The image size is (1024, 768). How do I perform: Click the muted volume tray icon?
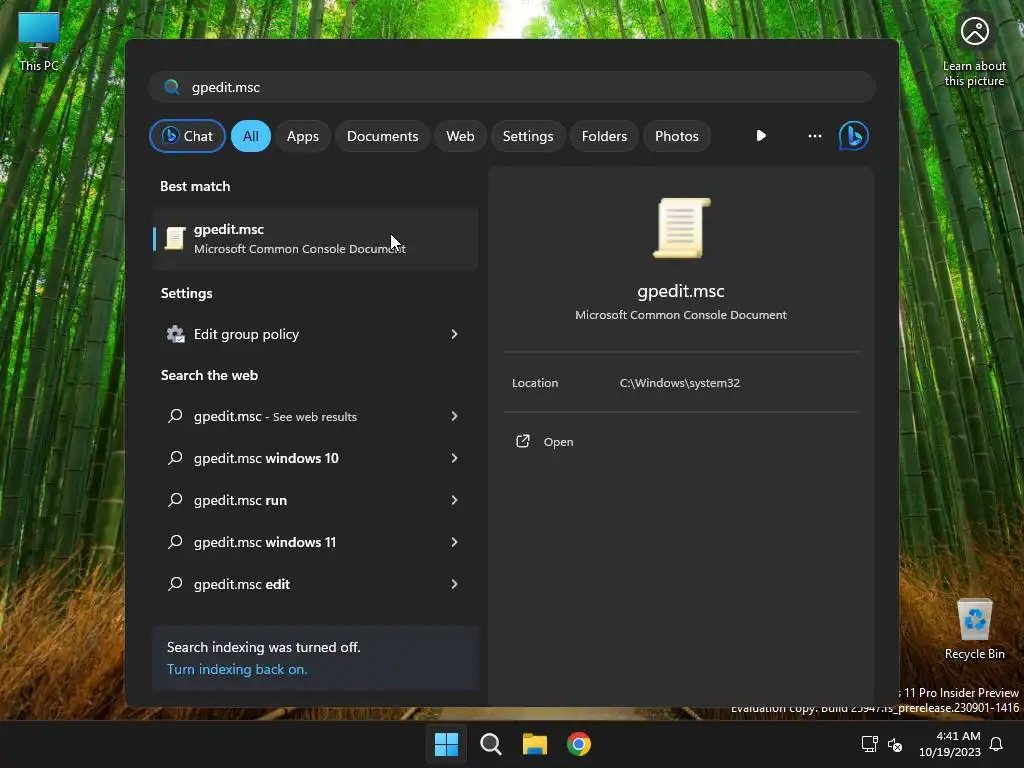[895, 744]
